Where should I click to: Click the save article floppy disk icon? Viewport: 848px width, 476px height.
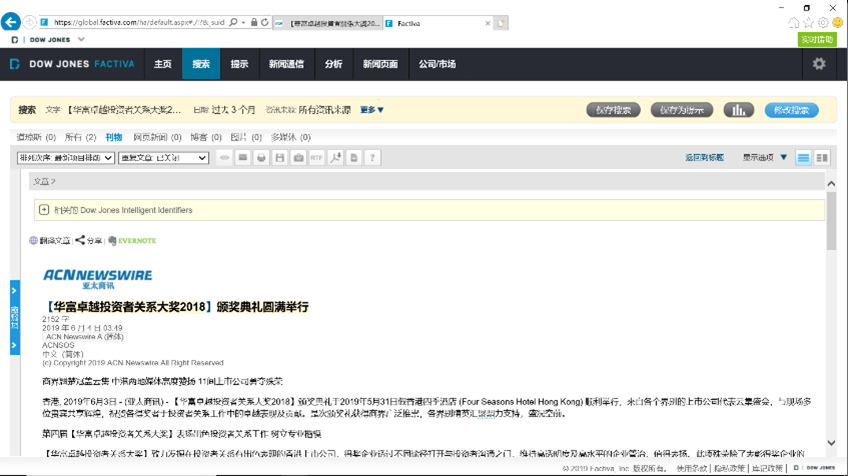pos(280,157)
